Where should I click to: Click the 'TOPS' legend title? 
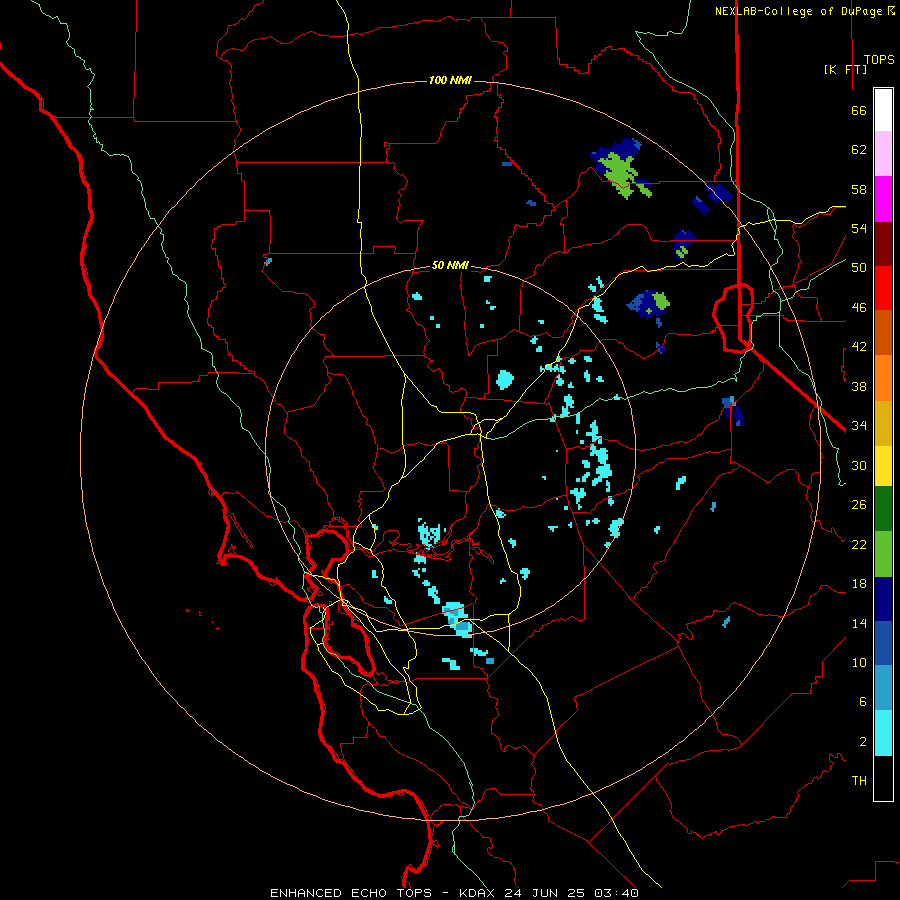(879, 59)
